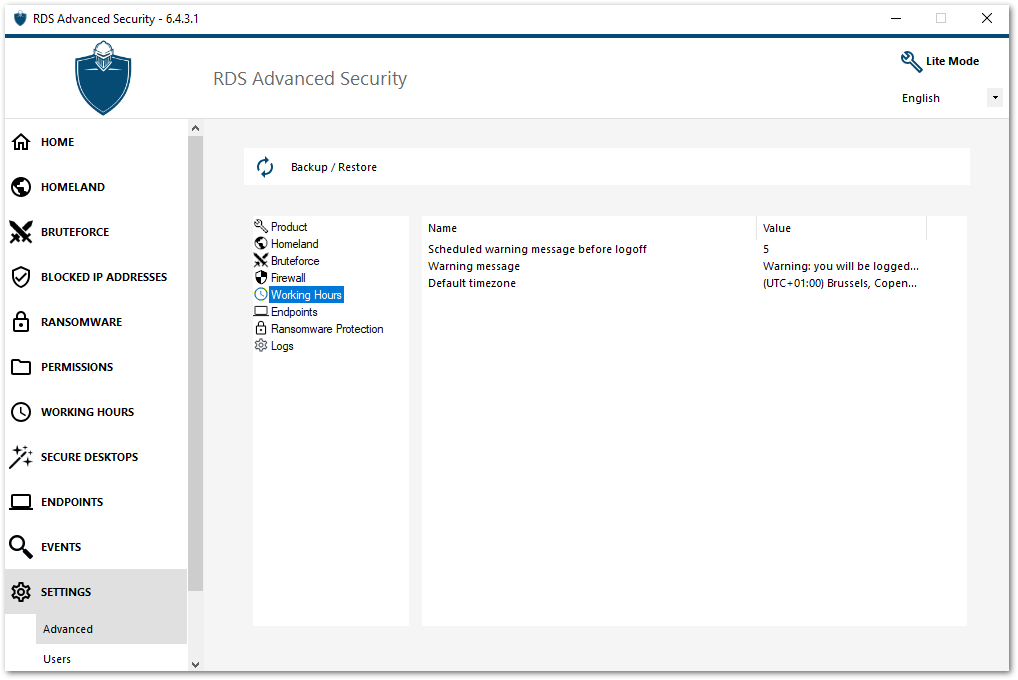The image size is (1018, 680).
Task: Click the sidebar scrollbar up arrow
Action: pyautogui.click(x=195, y=129)
